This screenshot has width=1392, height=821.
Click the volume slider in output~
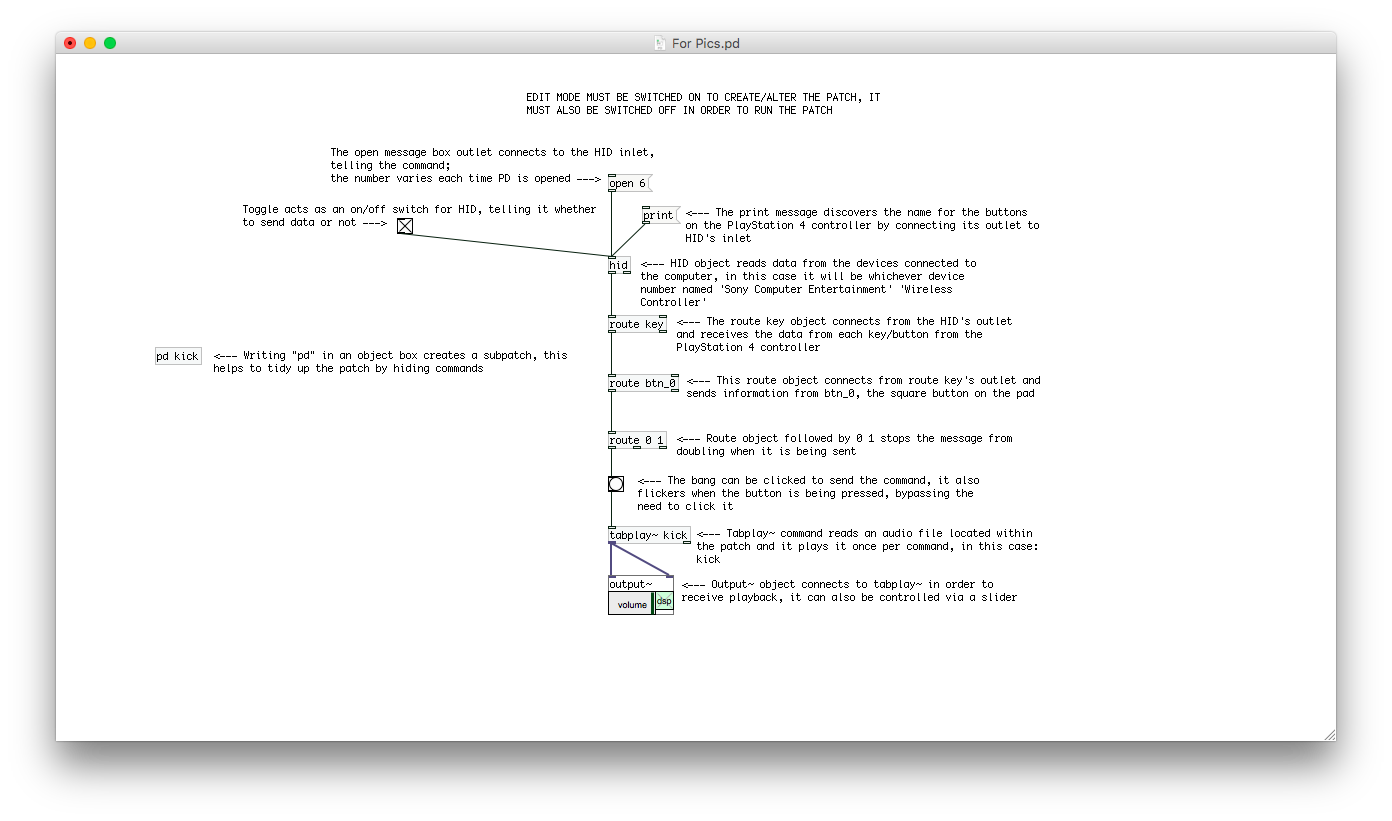pyautogui.click(x=630, y=604)
